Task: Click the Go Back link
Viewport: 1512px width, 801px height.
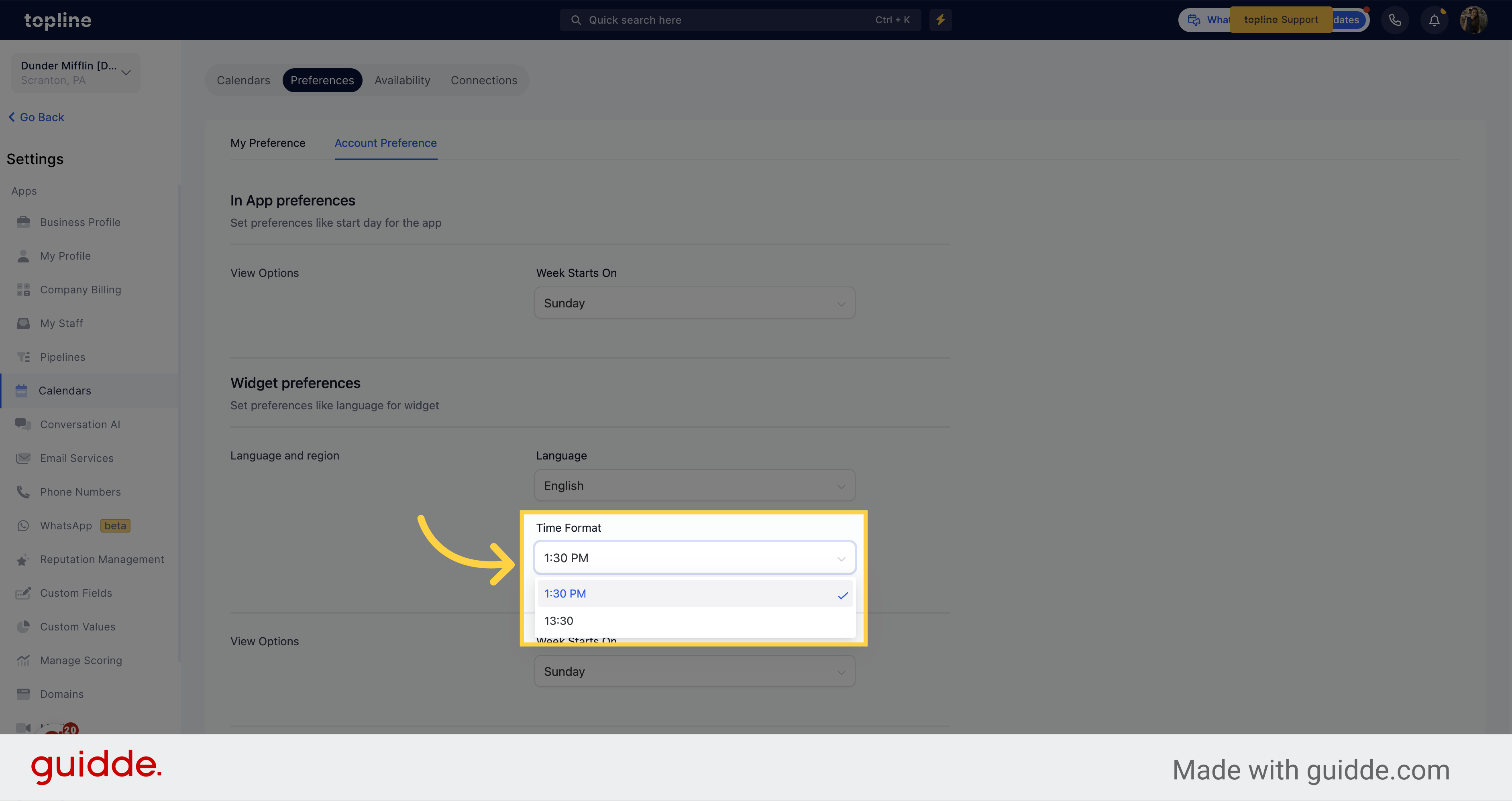Action: coord(37,117)
